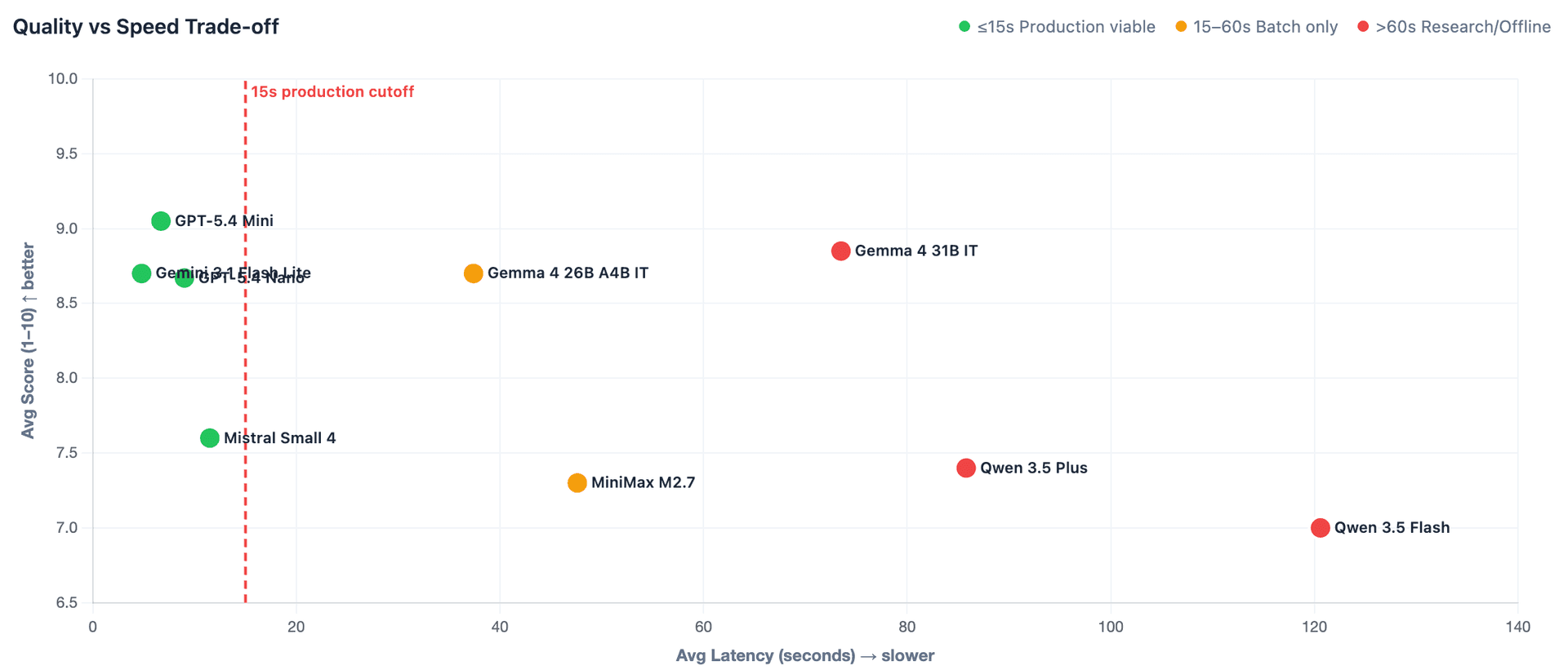
Task: Select the MiniMax M2.7 orange data point
Action: [577, 483]
